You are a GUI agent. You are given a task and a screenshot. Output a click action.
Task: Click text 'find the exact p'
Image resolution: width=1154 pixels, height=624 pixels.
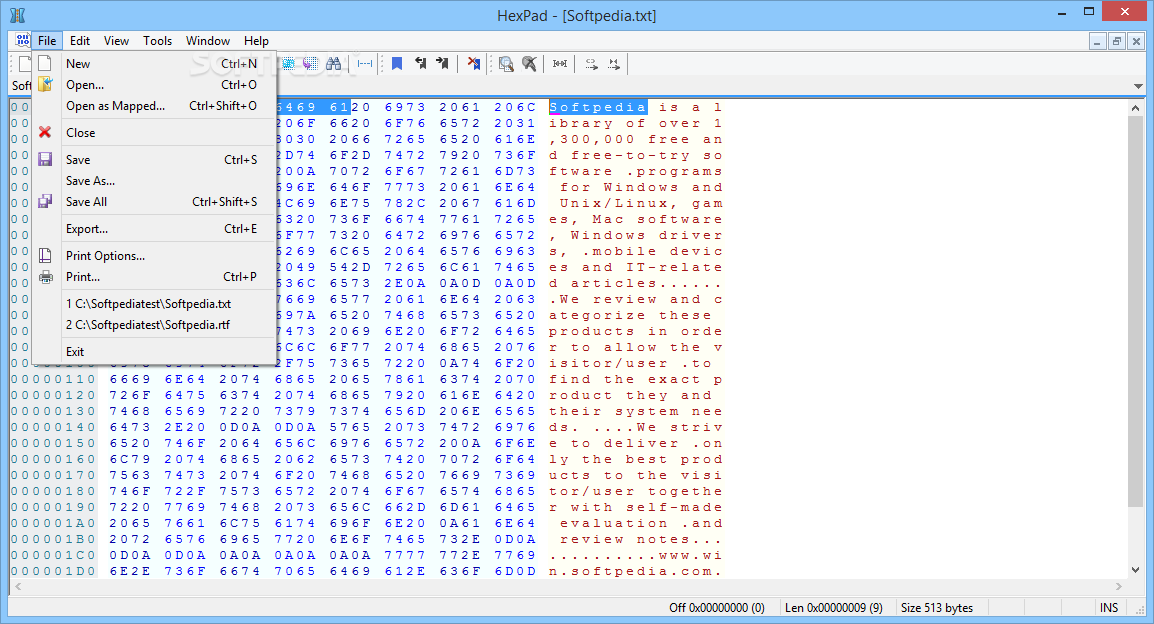pos(636,380)
